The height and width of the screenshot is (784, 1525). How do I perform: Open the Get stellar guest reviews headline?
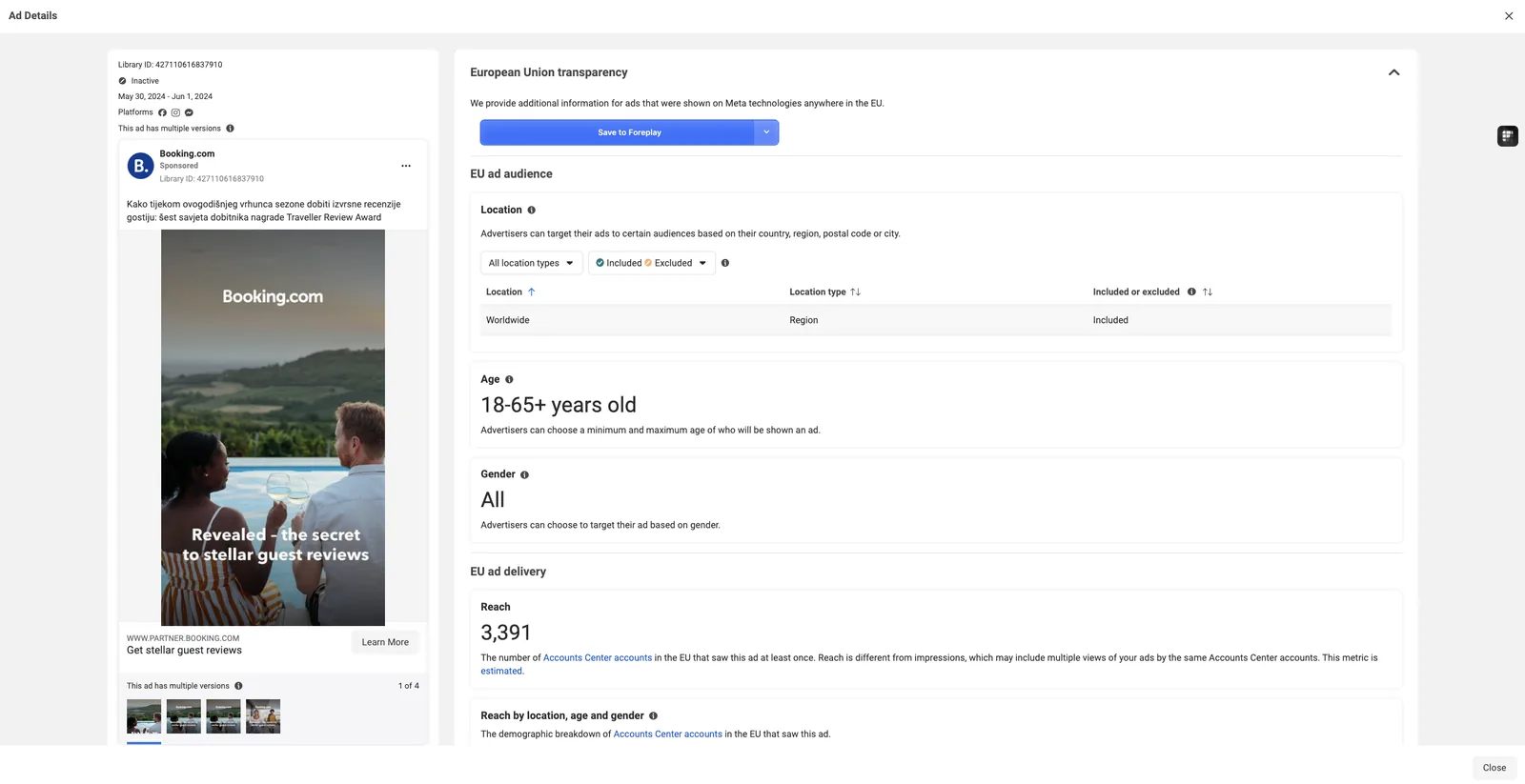coord(184,651)
